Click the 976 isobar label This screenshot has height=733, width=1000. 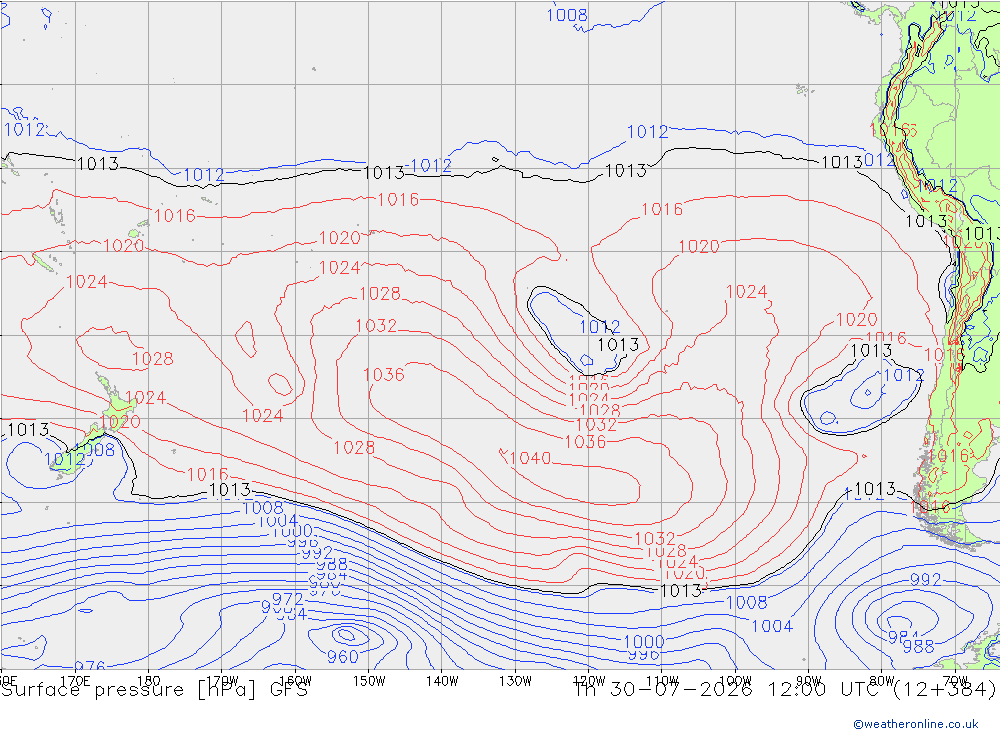(90, 666)
